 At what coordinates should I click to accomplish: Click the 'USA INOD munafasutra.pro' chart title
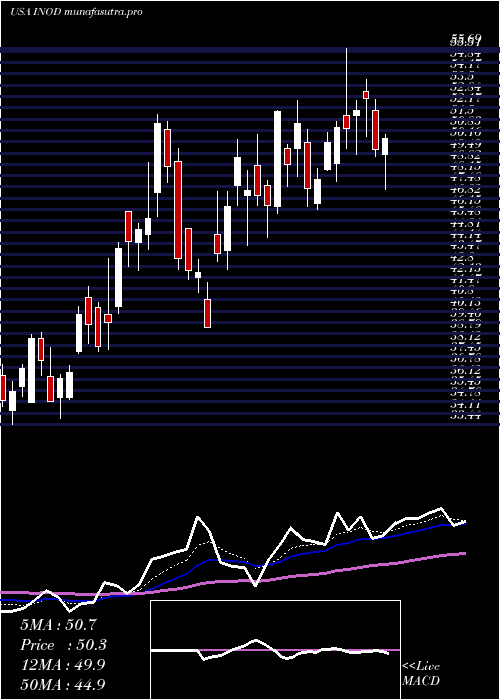(76, 12)
